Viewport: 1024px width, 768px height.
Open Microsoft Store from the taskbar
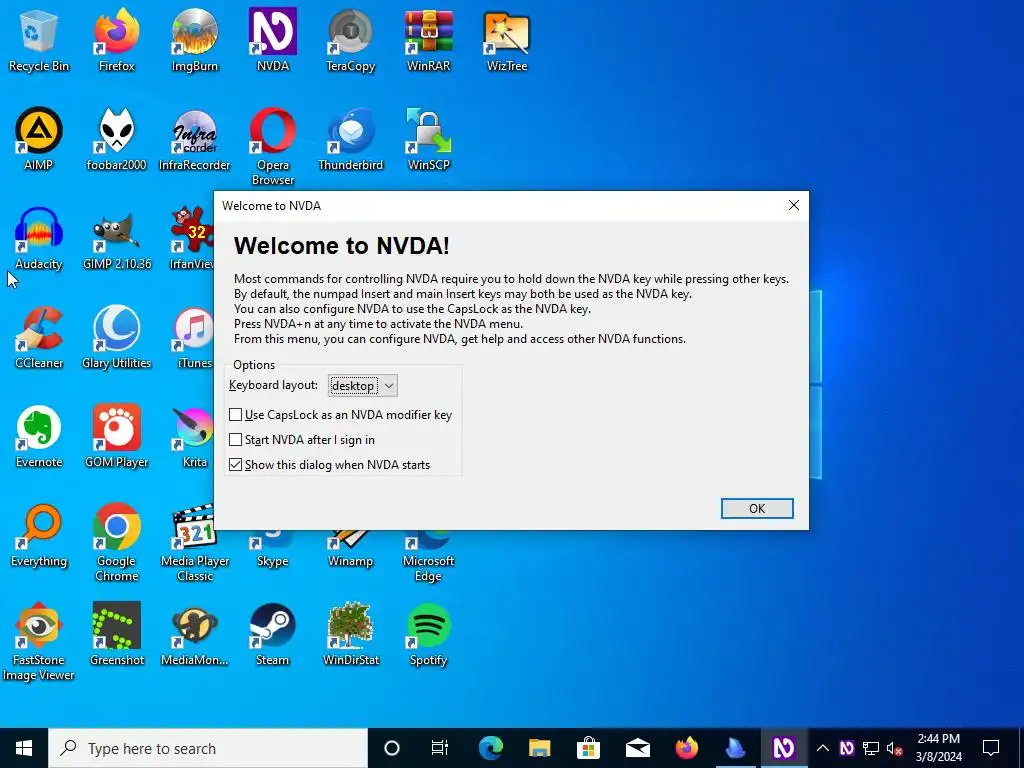(x=588, y=748)
